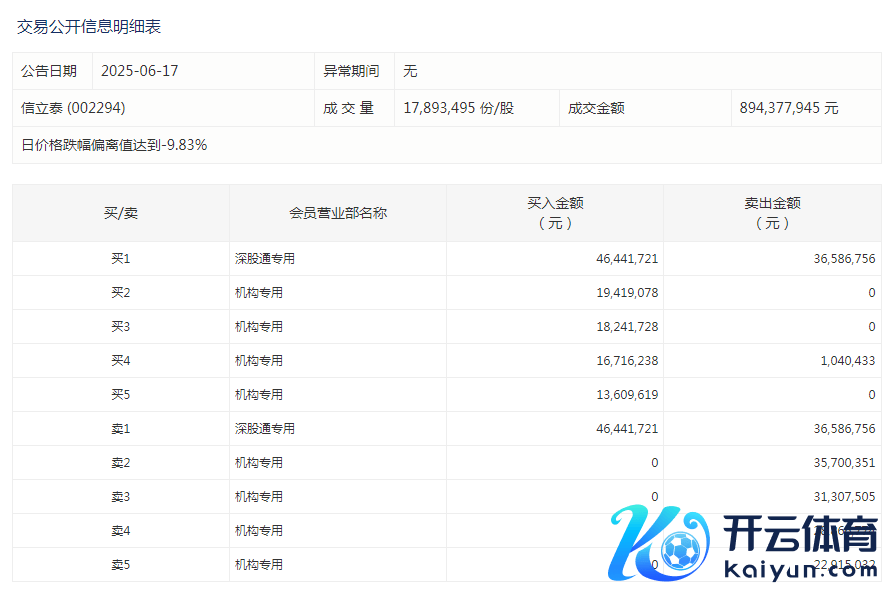
Task: Click the 会员营业部名称 column header
Action: [338, 213]
